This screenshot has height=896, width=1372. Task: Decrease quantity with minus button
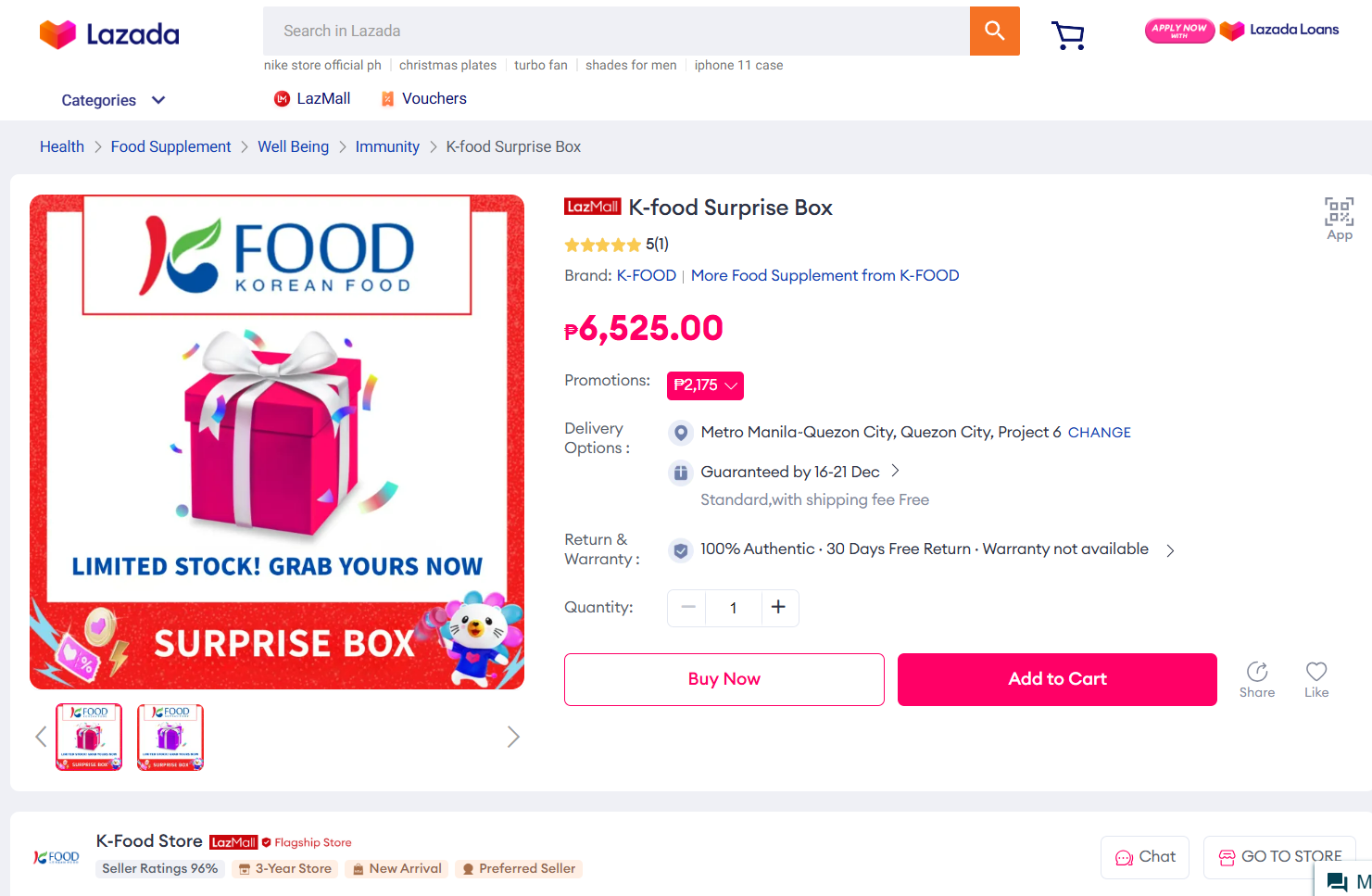coord(687,608)
